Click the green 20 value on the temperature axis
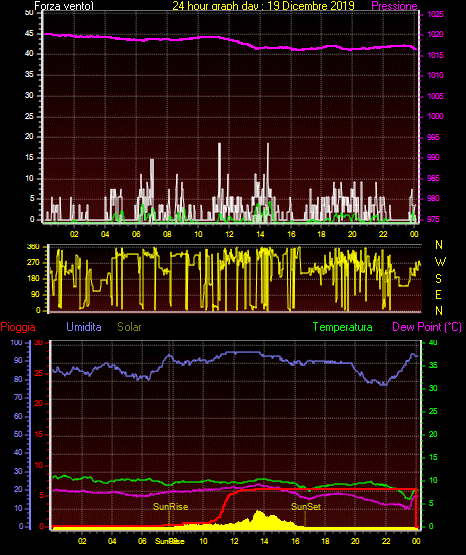Viewport: 466px width, 555px height. click(x=433, y=434)
